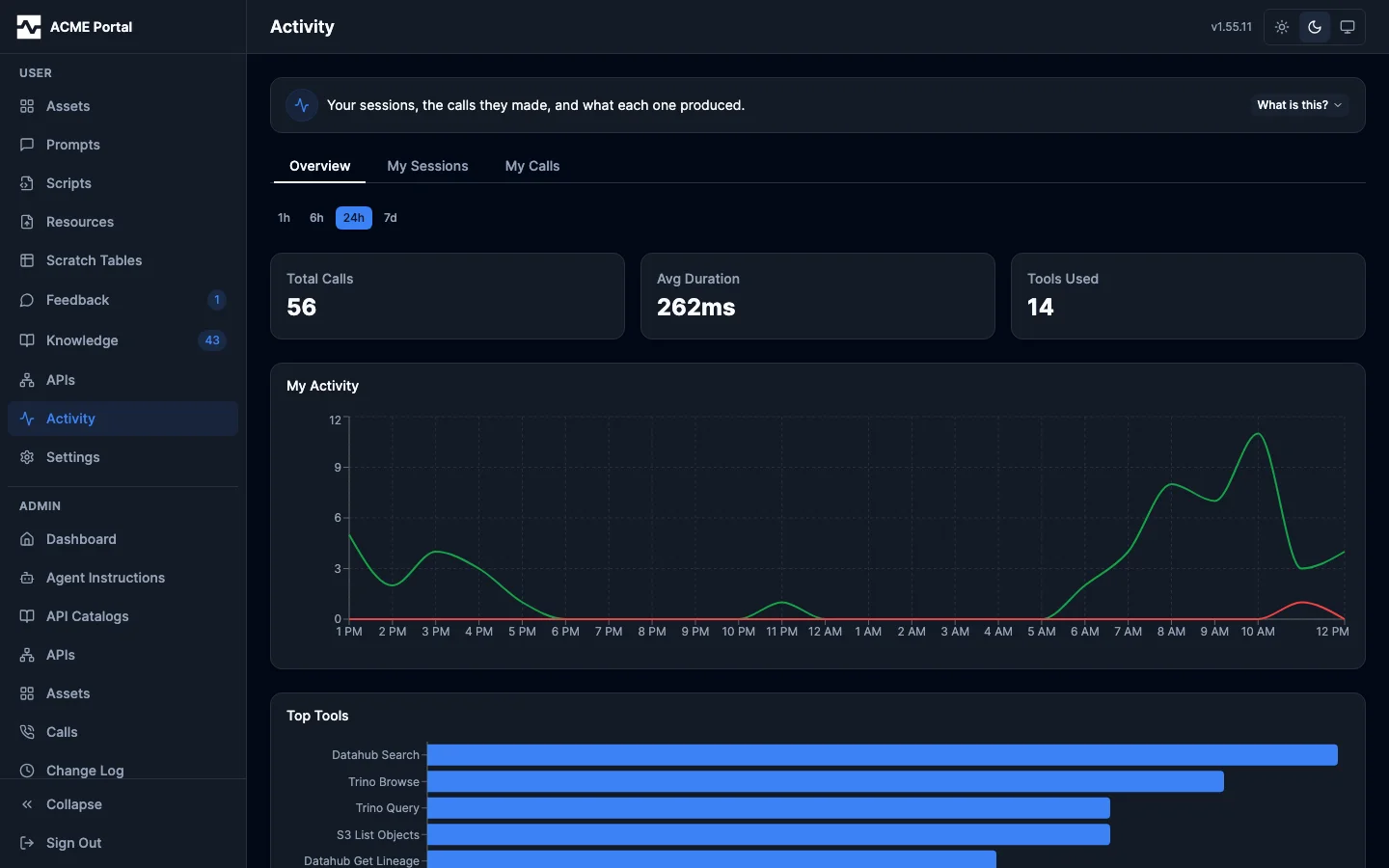The height and width of the screenshot is (868, 1389).
Task: Click the Knowledge badge showing 43
Action: [x=212, y=340]
